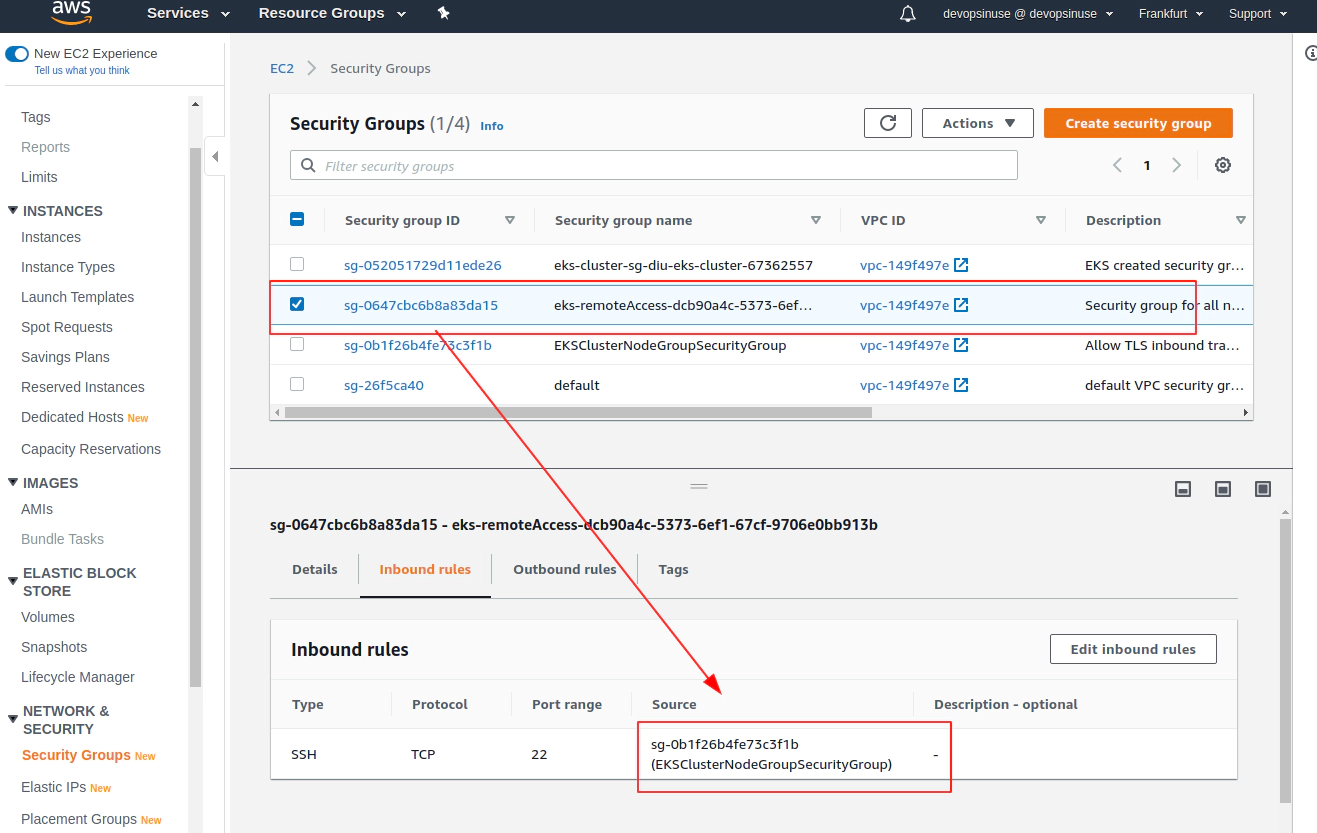Viewport: 1317px width, 833px height.
Task: Open the Actions dropdown button
Action: tap(979, 123)
